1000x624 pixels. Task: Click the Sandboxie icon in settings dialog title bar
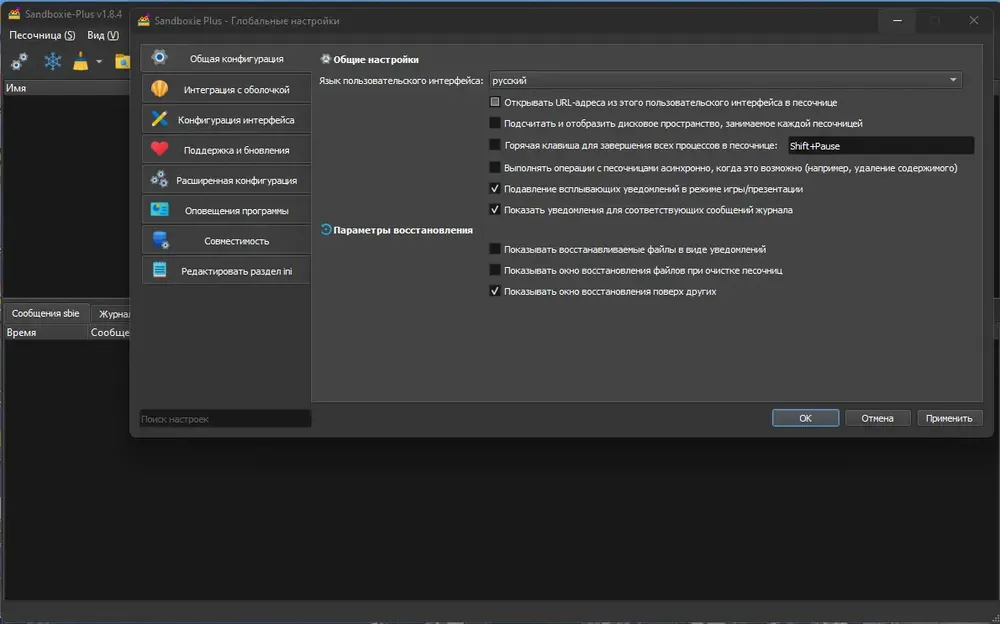143,20
